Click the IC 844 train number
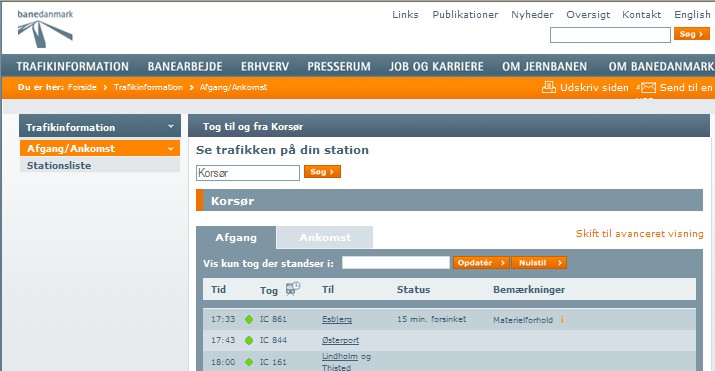Image resolution: width=715 pixels, height=371 pixels. tap(273, 340)
